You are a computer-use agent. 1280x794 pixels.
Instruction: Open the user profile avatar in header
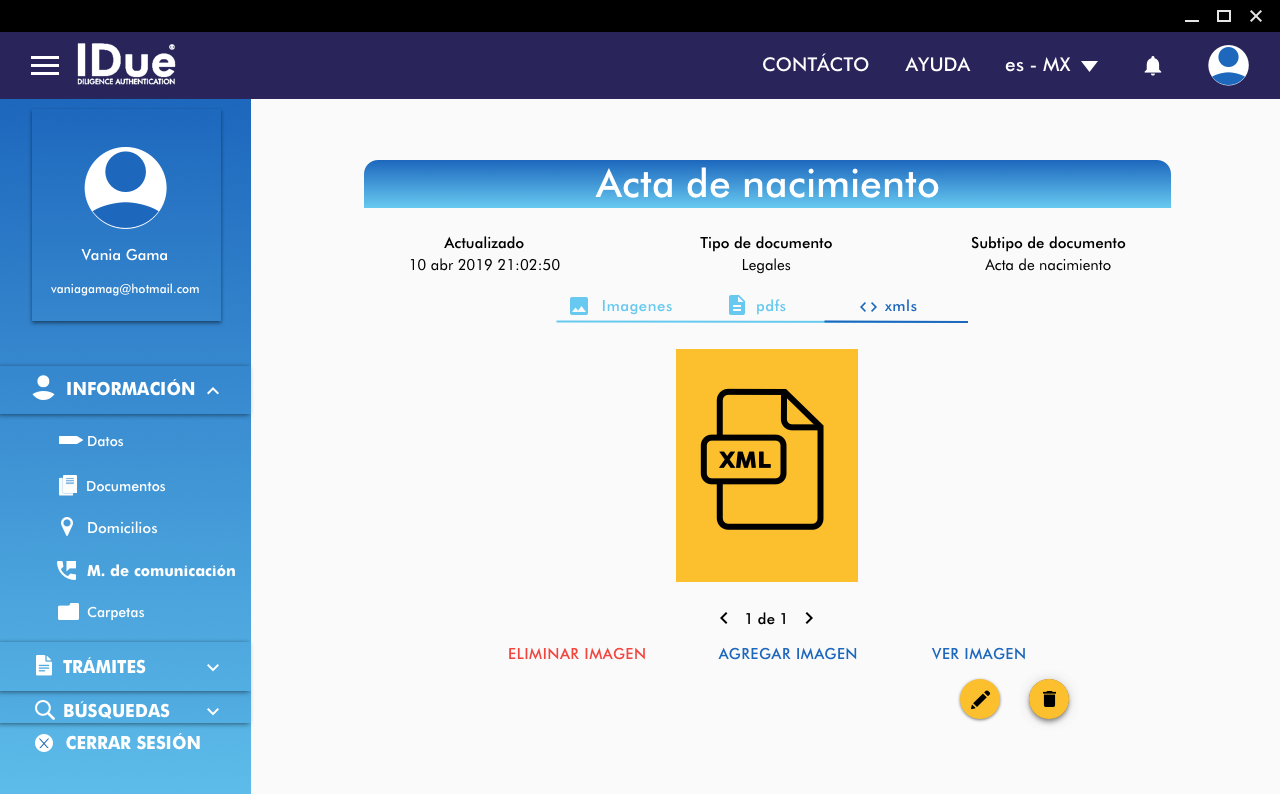pos(1227,66)
